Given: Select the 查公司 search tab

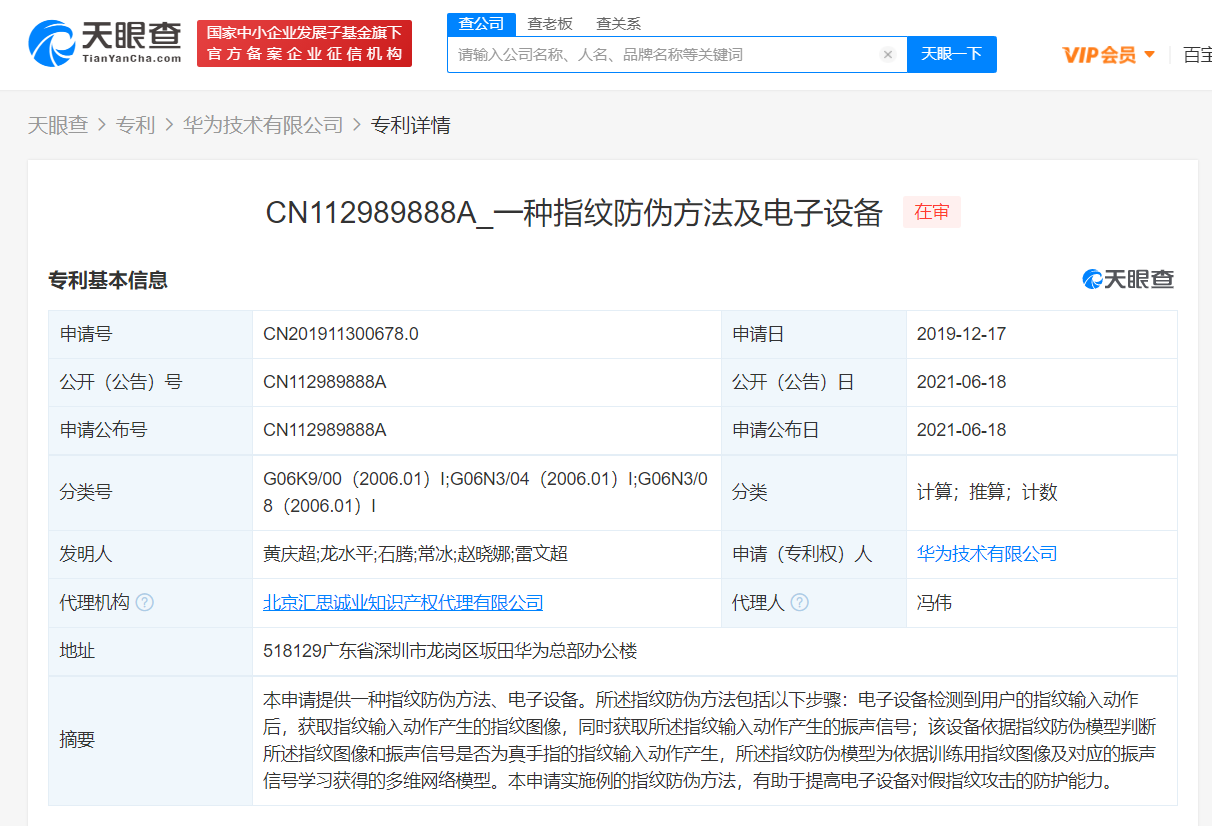Looking at the screenshot, I should click(x=481, y=23).
